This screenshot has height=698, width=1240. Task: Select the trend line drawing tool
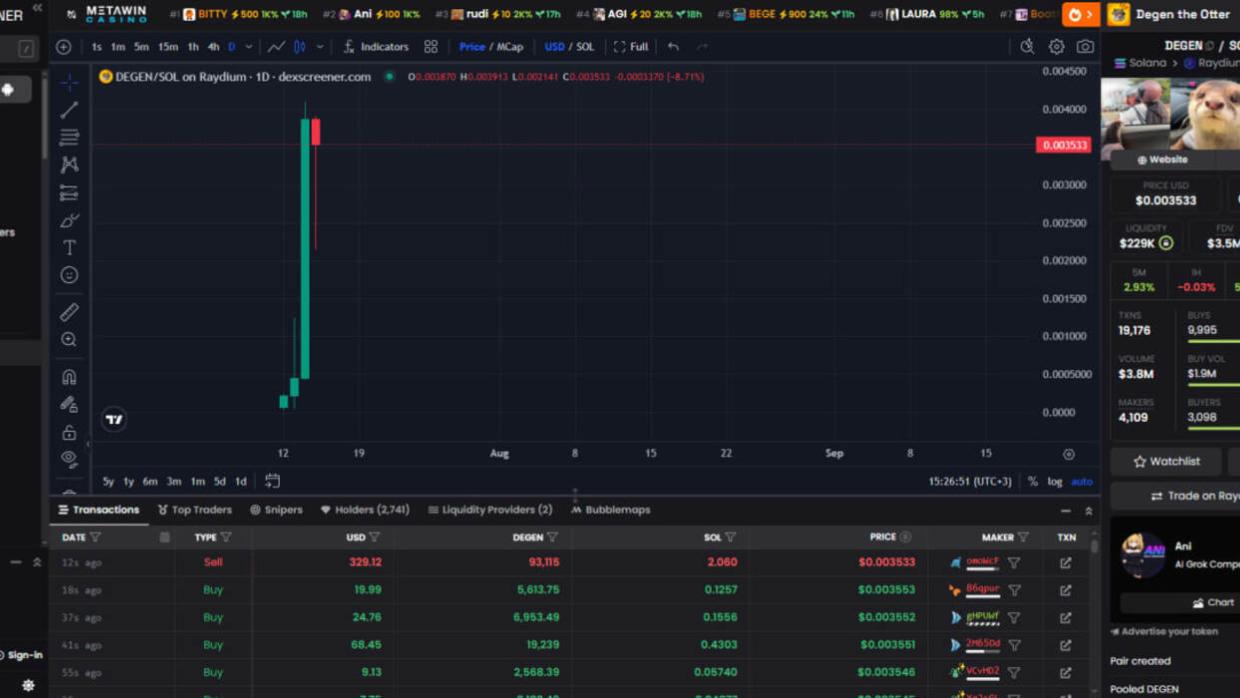point(69,109)
